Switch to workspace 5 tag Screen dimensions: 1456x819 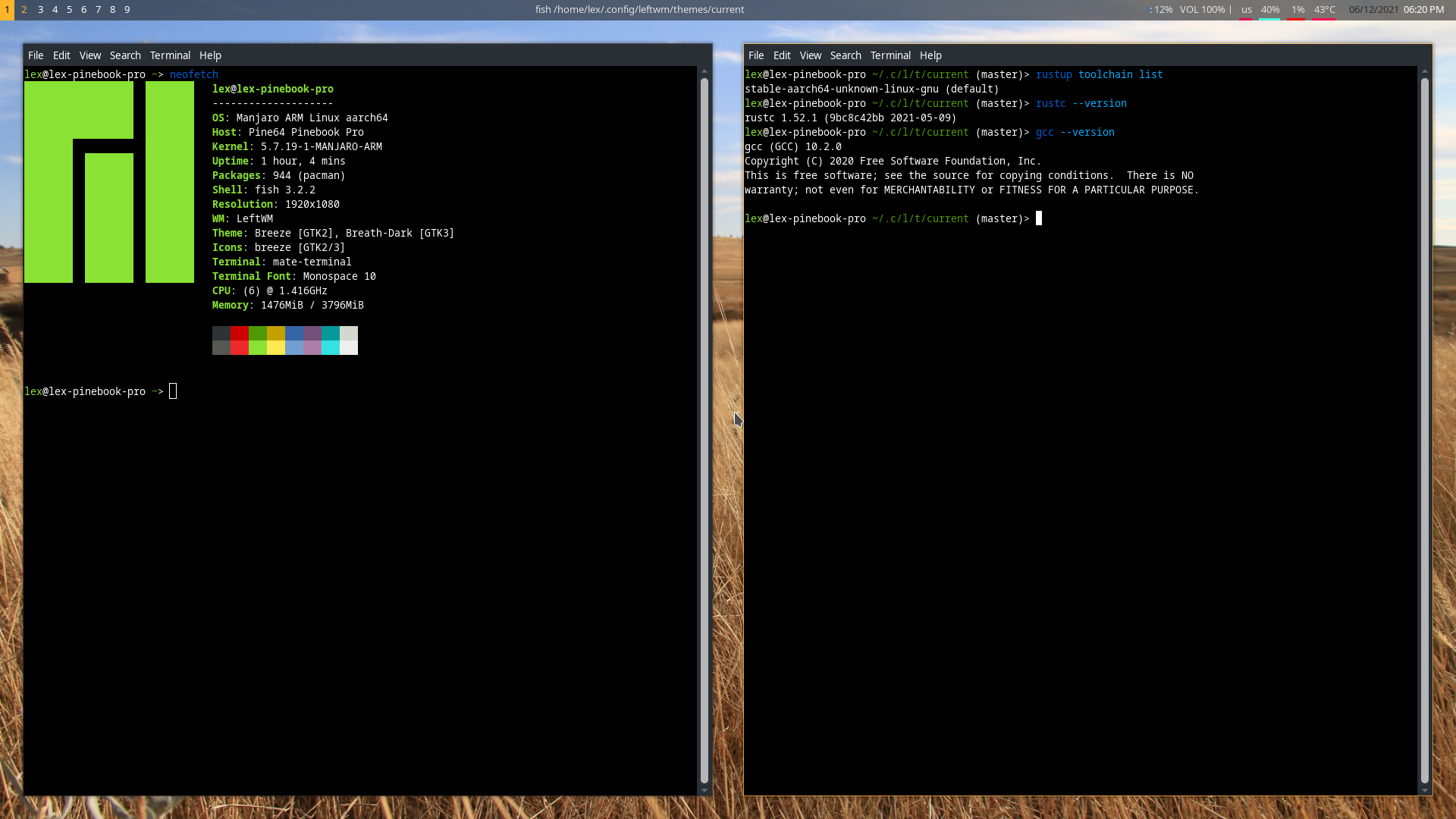[69, 10]
